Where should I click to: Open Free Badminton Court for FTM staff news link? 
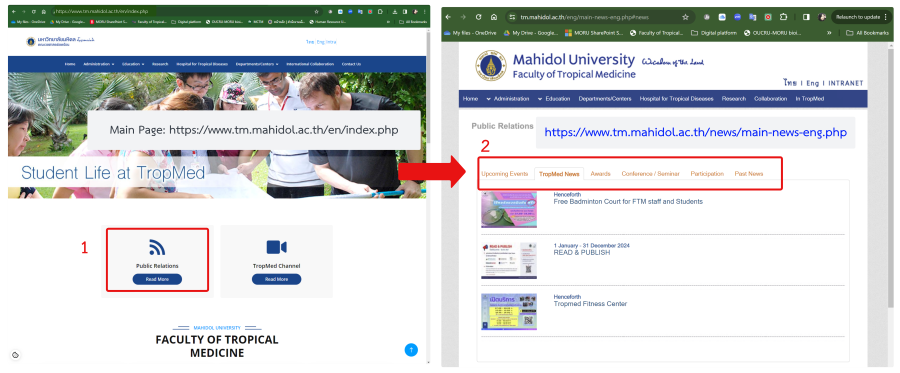coord(628,201)
